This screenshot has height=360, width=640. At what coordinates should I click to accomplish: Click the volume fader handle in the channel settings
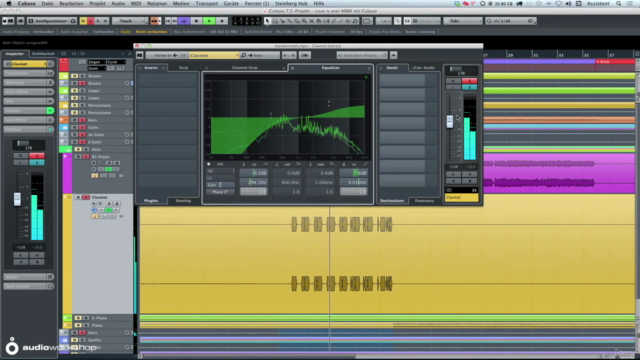(450, 121)
